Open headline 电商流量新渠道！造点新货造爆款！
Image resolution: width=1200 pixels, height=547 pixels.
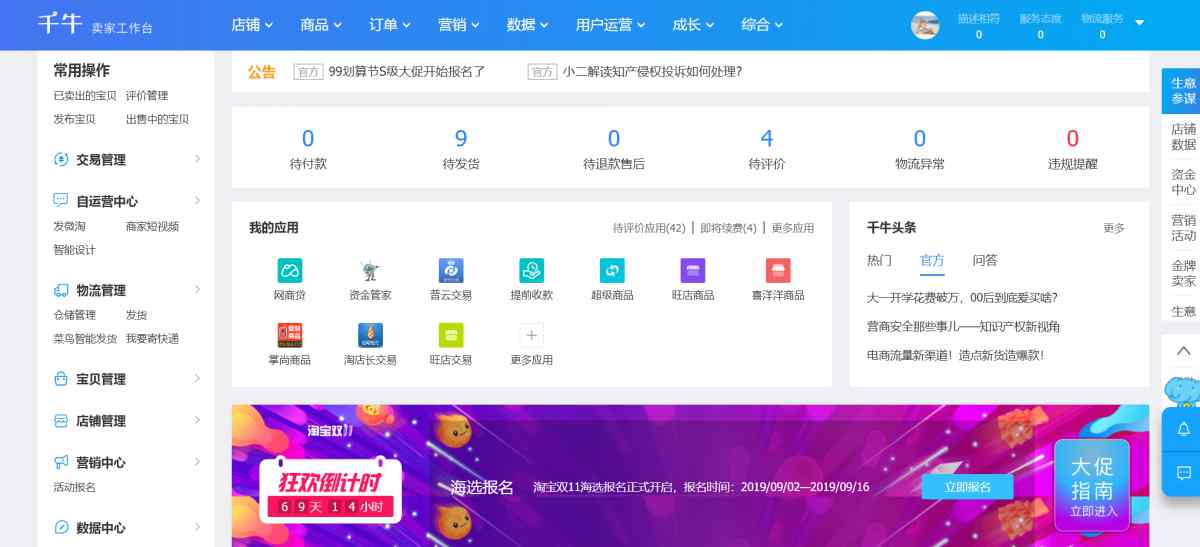(x=955, y=355)
